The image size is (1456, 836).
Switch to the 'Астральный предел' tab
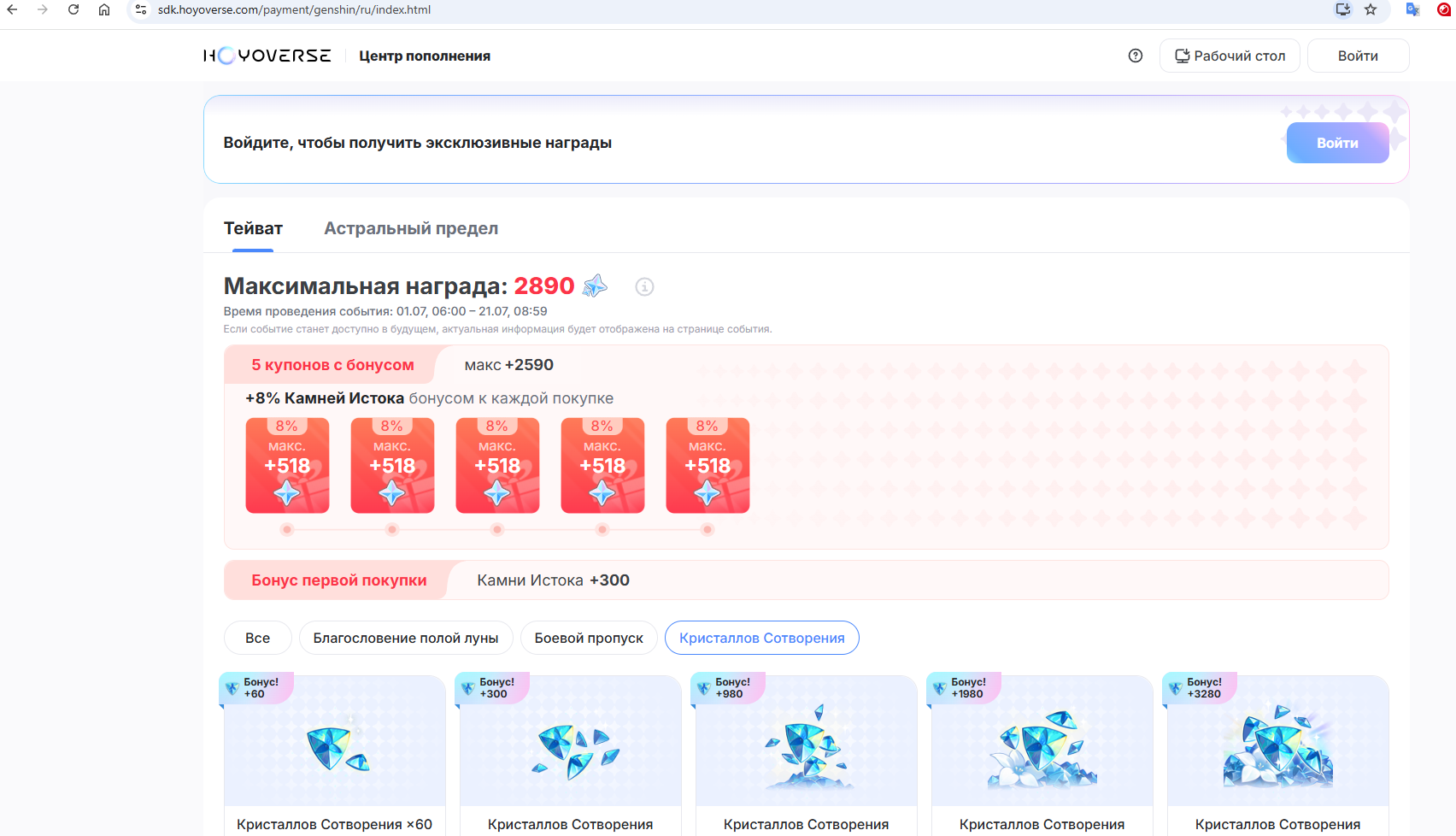[411, 228]
